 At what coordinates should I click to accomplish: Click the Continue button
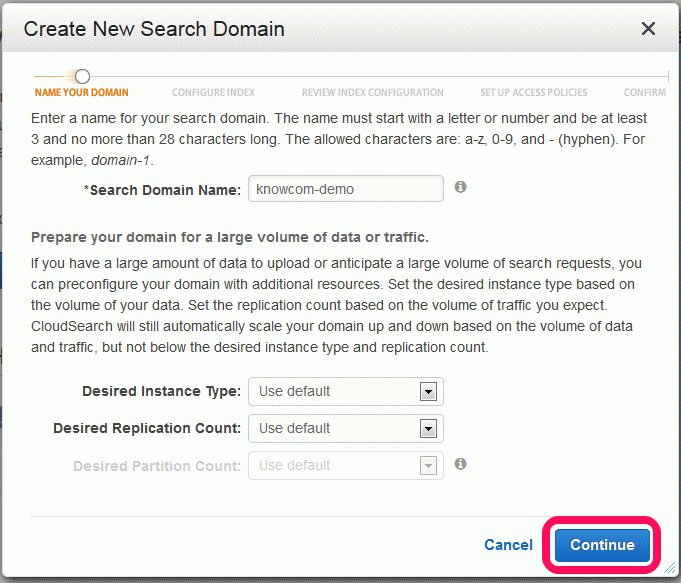coord(602,545)
